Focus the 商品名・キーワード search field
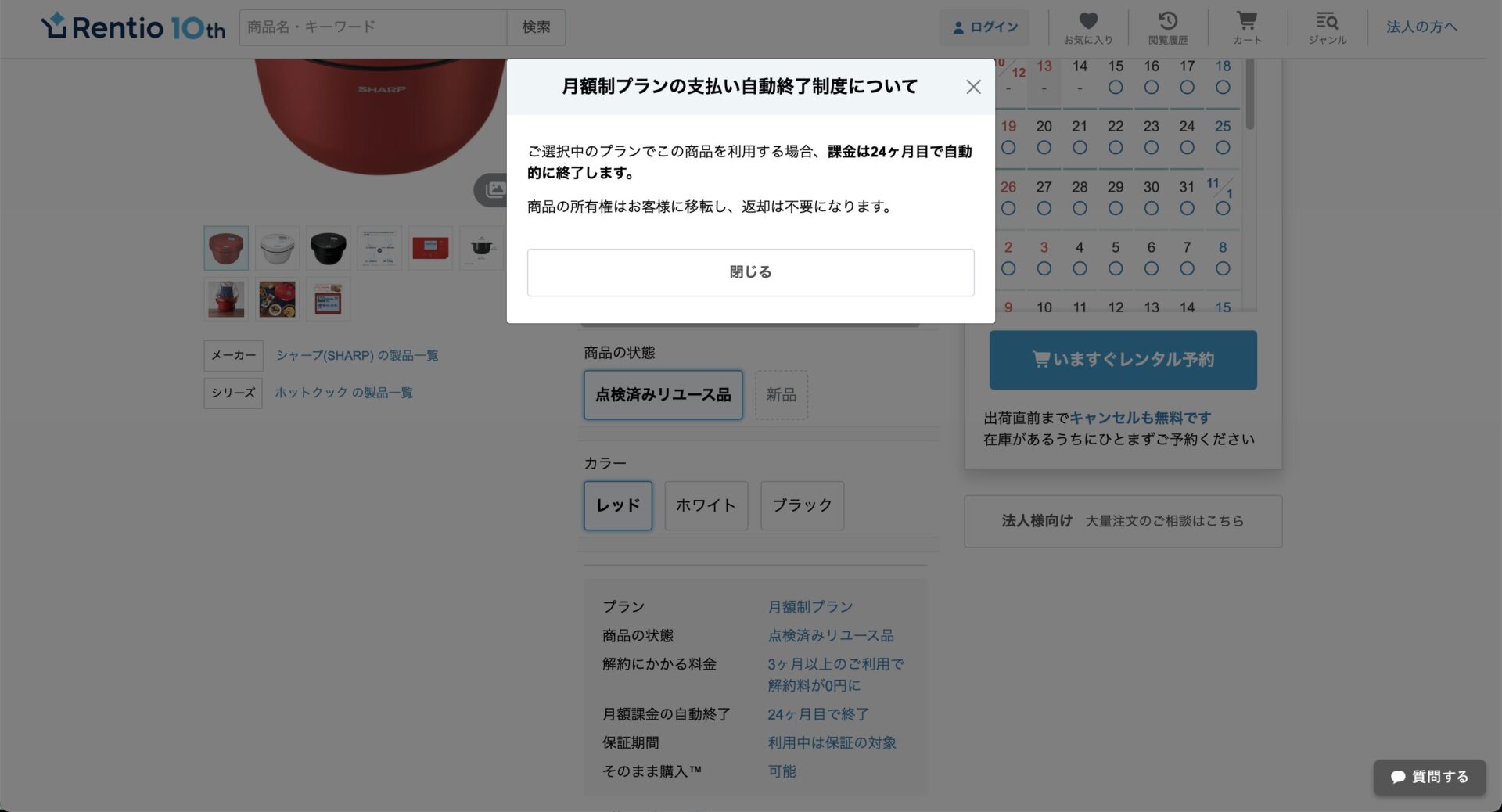 click(x=373, y=27)
